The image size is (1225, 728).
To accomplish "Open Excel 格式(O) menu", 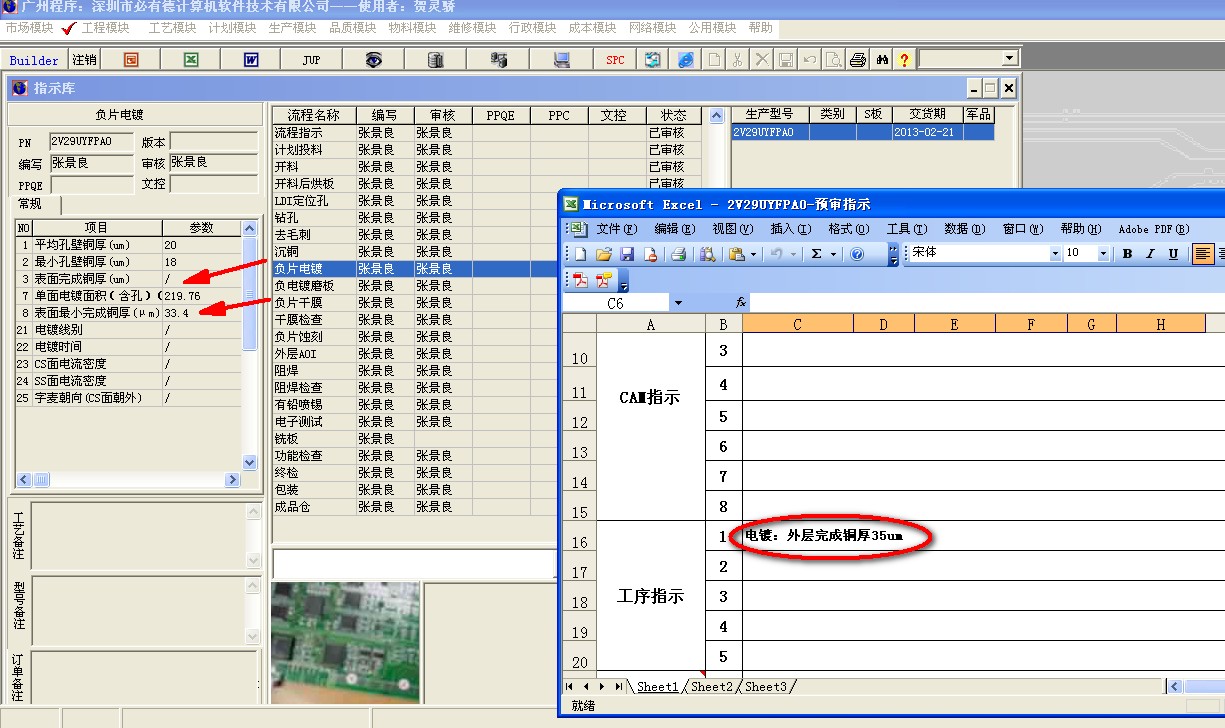I will click(848, 229).
